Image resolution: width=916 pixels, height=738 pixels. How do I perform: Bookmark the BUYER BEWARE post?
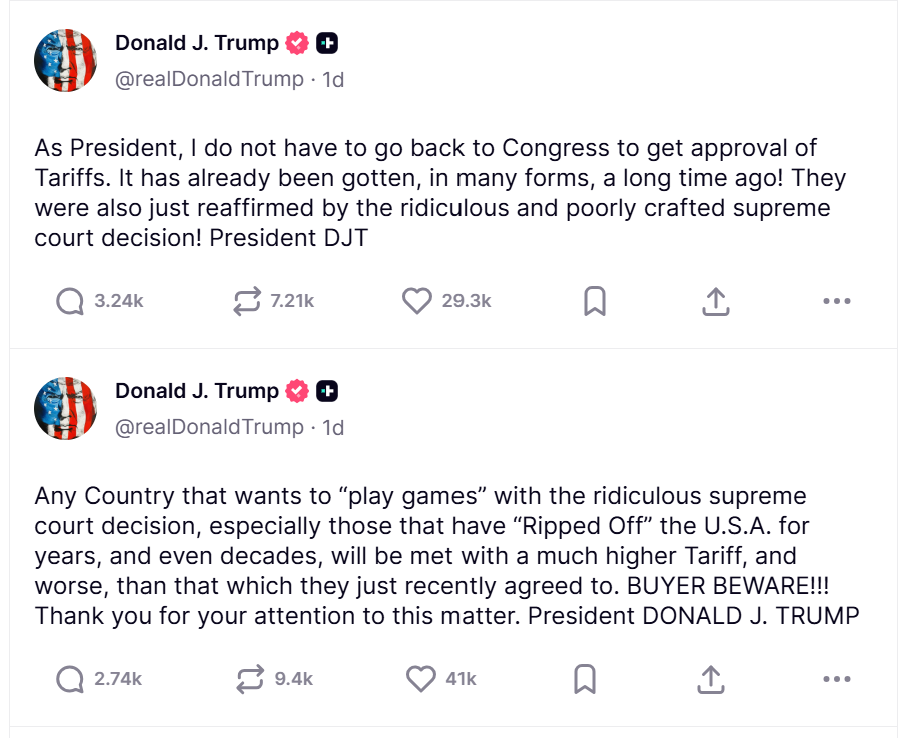coord(586,679)
